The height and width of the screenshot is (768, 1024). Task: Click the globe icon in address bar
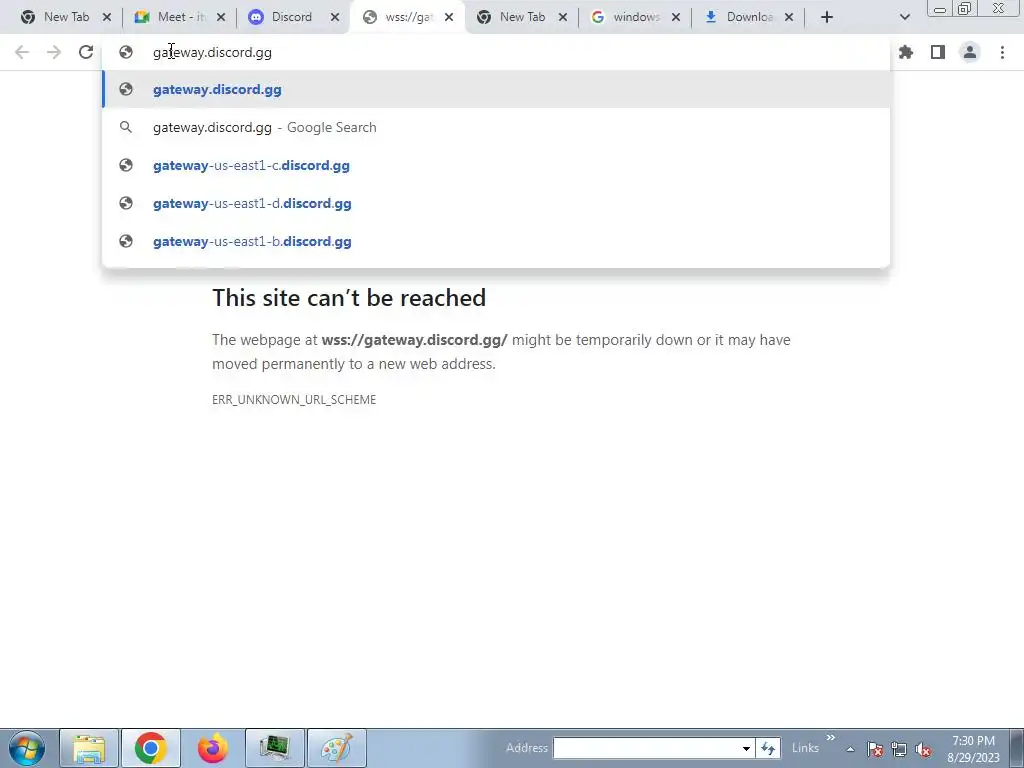pyautogui.click(x=125, y=52)
